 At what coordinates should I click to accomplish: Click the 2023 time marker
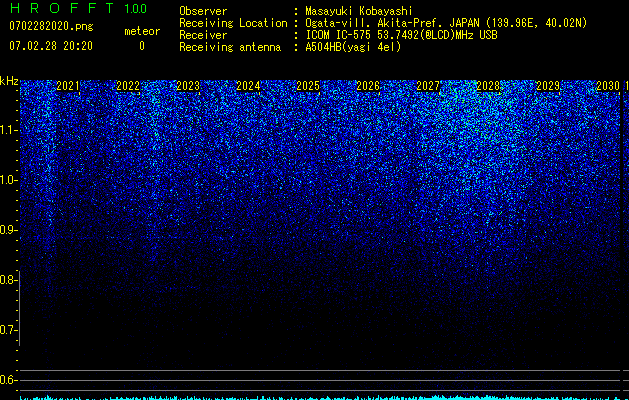click(x=188, y=86)
